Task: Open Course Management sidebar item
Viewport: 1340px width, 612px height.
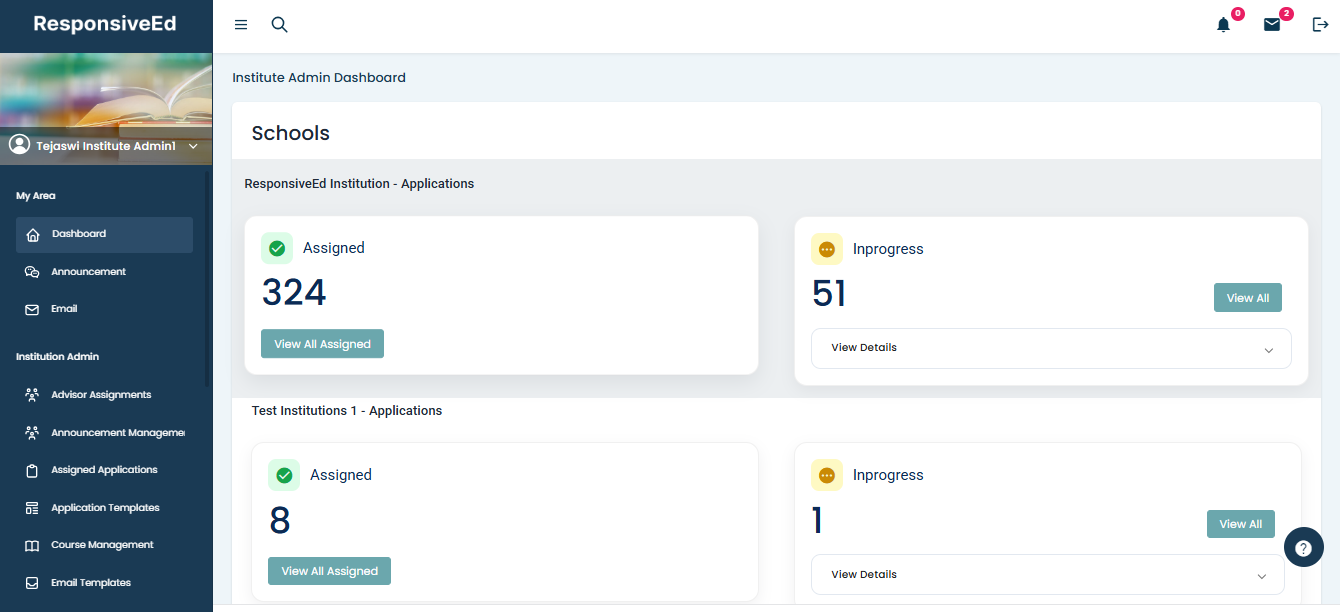Action: click(x=102, y=545)
